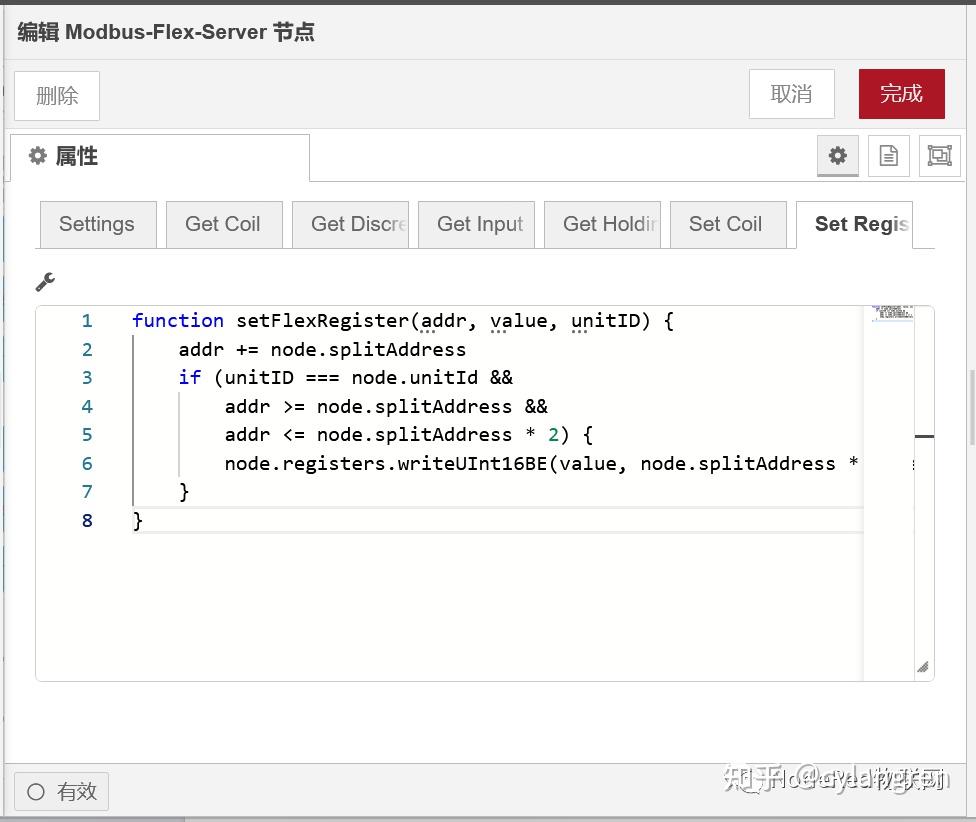This screenshot has width=976, height=822.
Task: Select keyword 'function' on line 1
Action: (178, 320)
